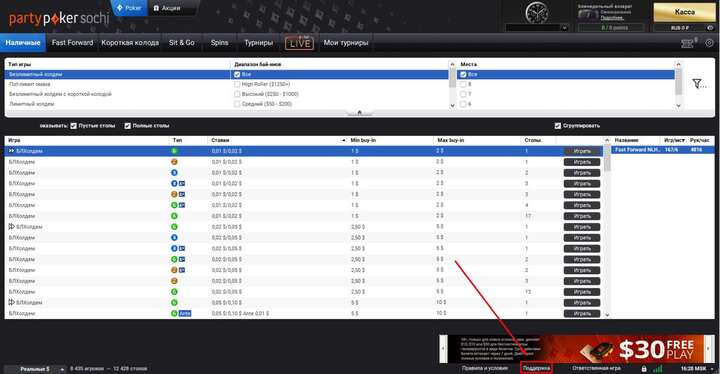Open the filter funnel icon
The image size is (720, 374).
pos(699,84)
